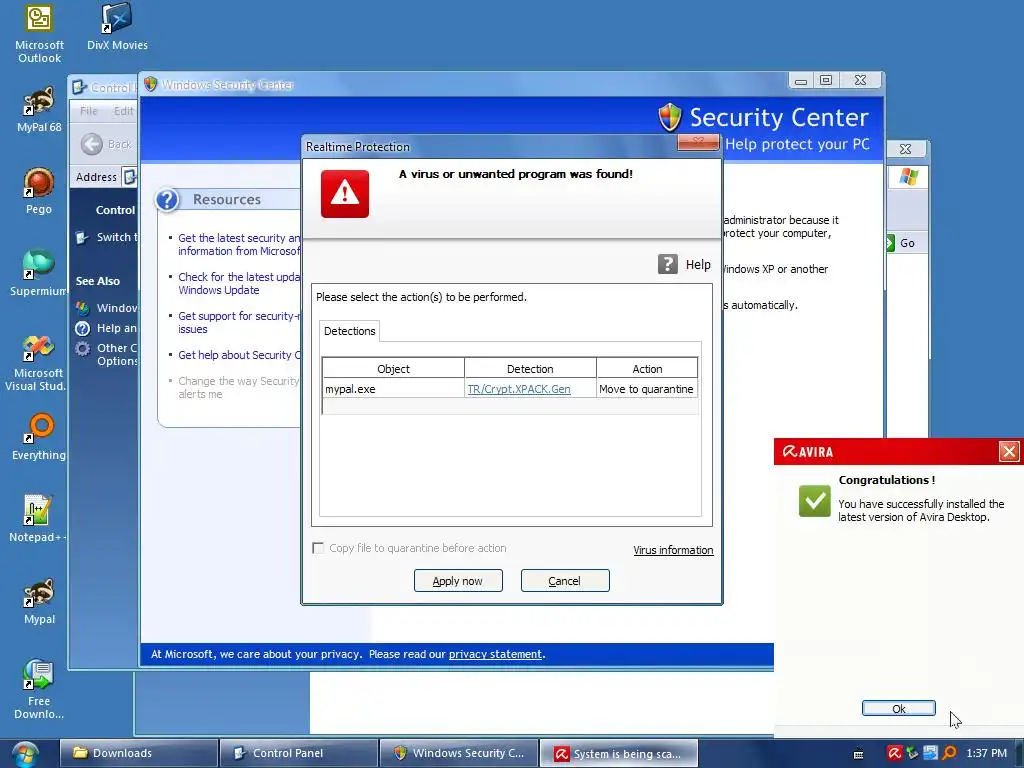Image resolution: width=1024 pixels, height=768 pixels.
Task: Close the Realtime Protection dialog
Action: tap(698, 142)
